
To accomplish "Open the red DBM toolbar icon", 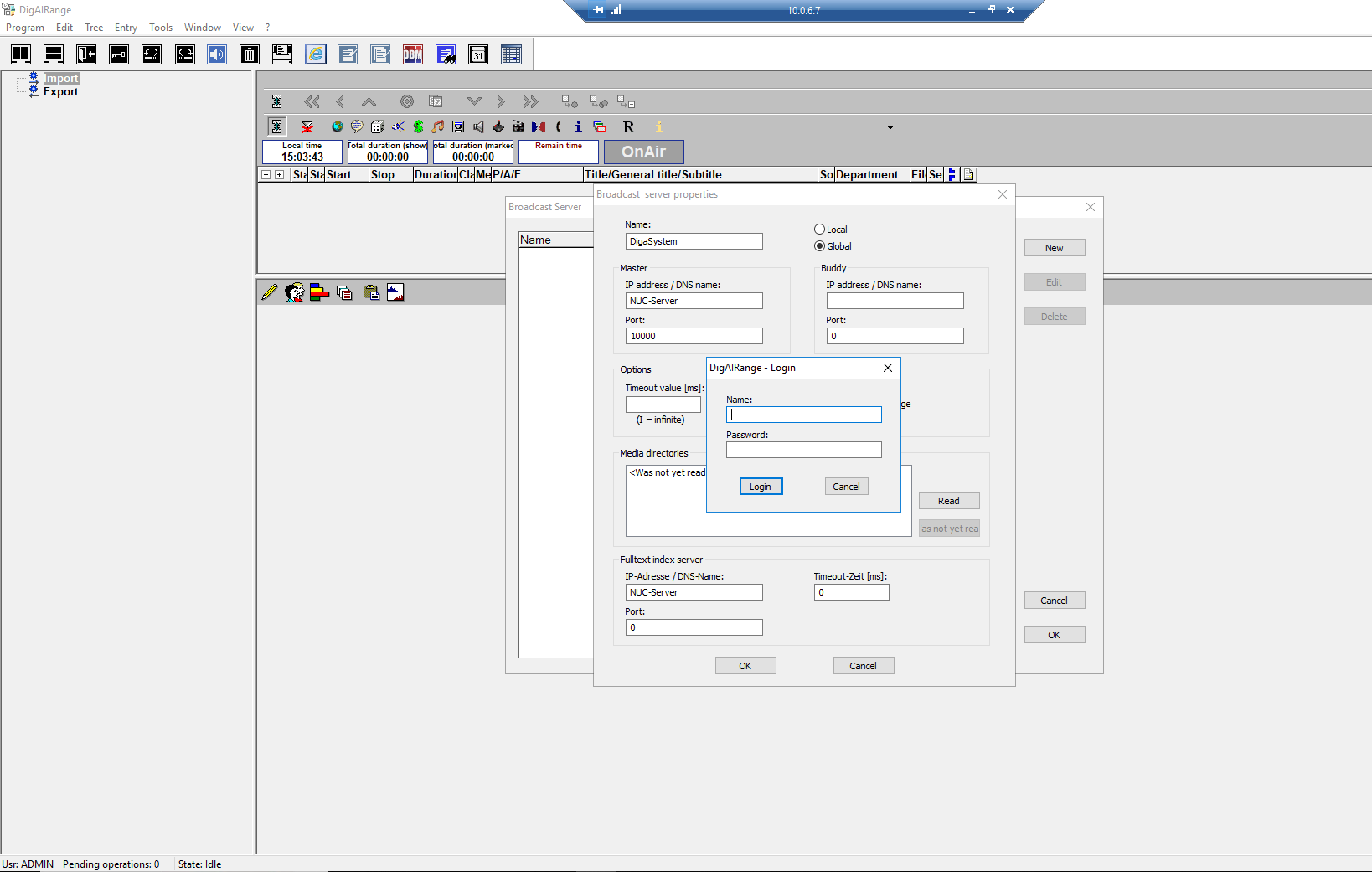I will [x=413, y=55].
